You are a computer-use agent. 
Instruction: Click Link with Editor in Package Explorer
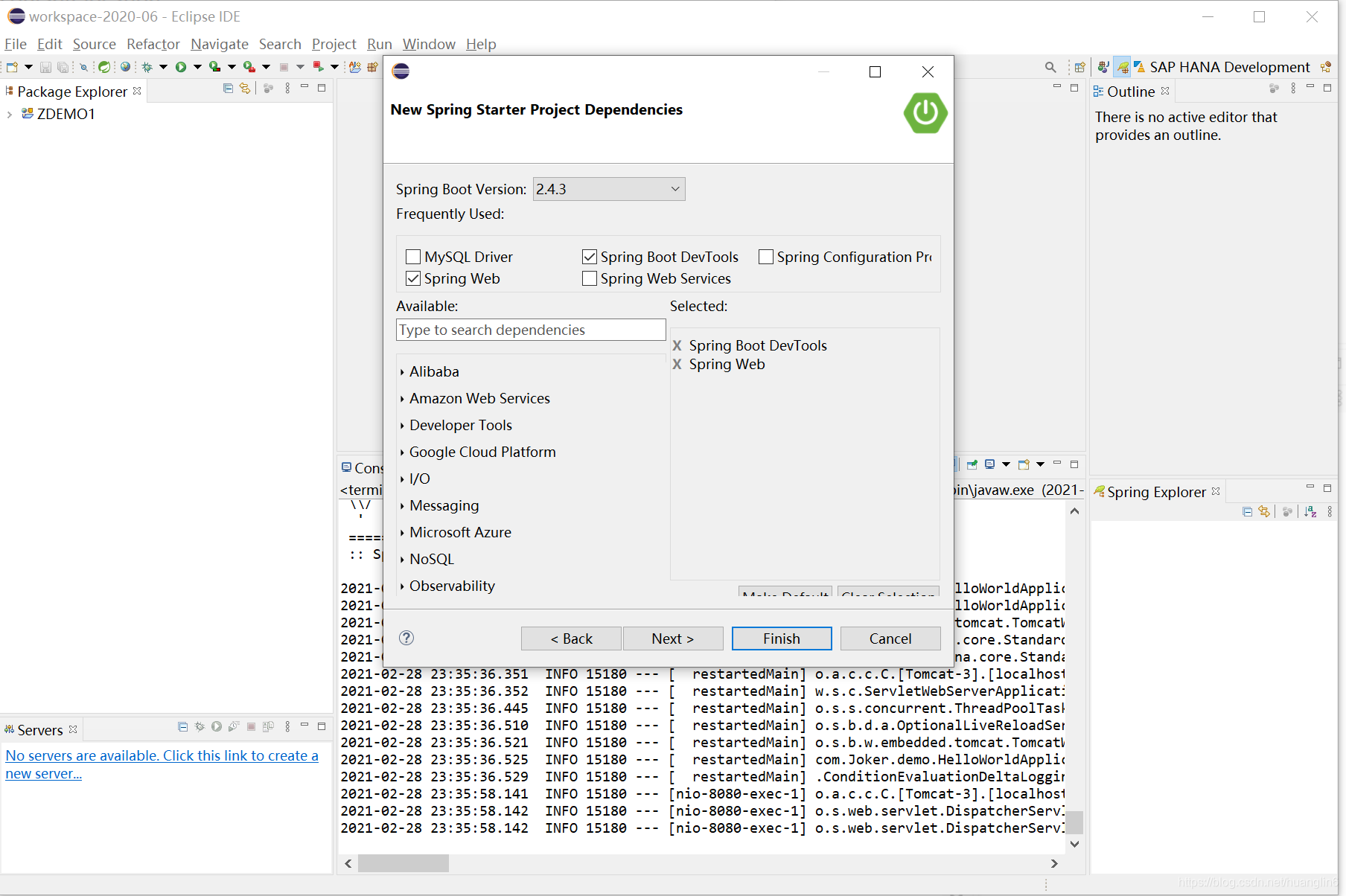coord(244,88)
